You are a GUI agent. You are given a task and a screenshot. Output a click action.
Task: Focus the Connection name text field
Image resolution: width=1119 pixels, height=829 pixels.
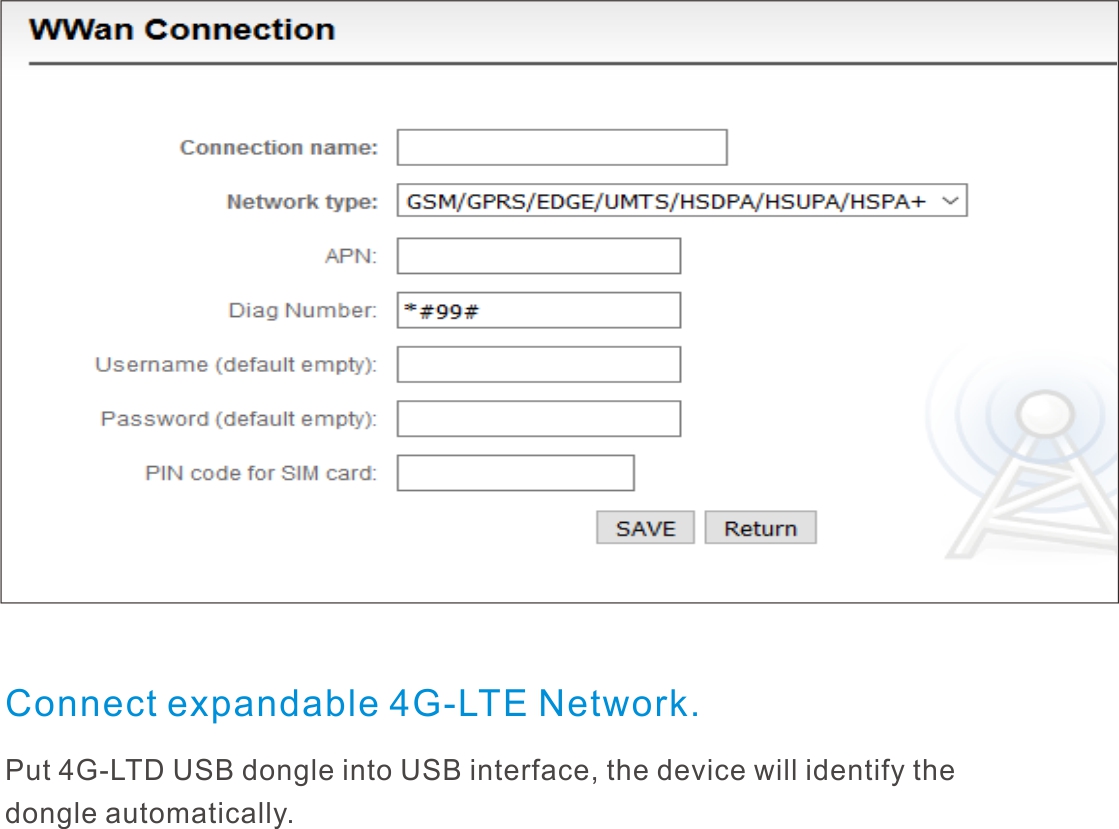coord(562,147)
